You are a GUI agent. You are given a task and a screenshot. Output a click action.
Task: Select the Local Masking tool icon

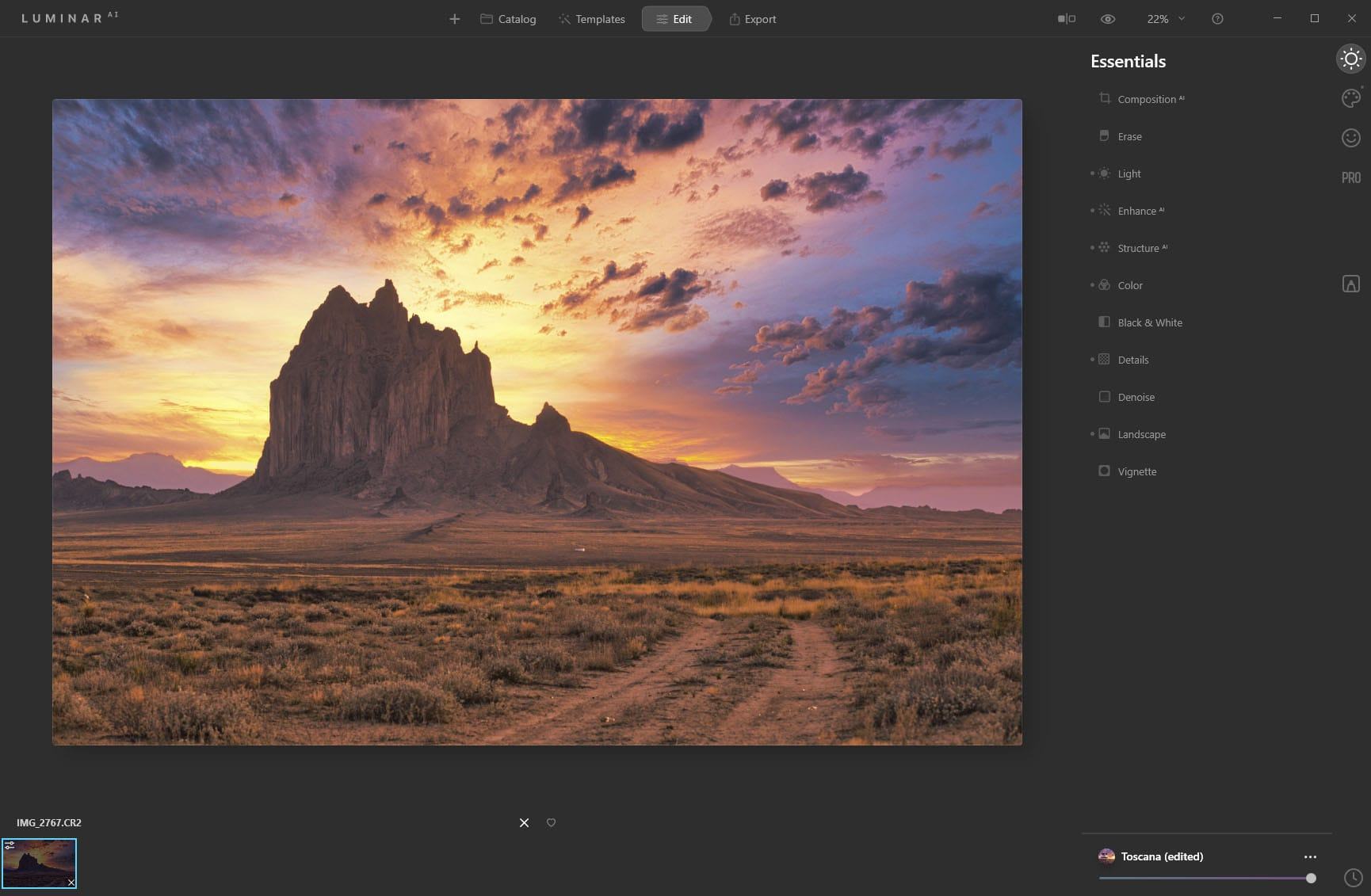[1350, 283]
